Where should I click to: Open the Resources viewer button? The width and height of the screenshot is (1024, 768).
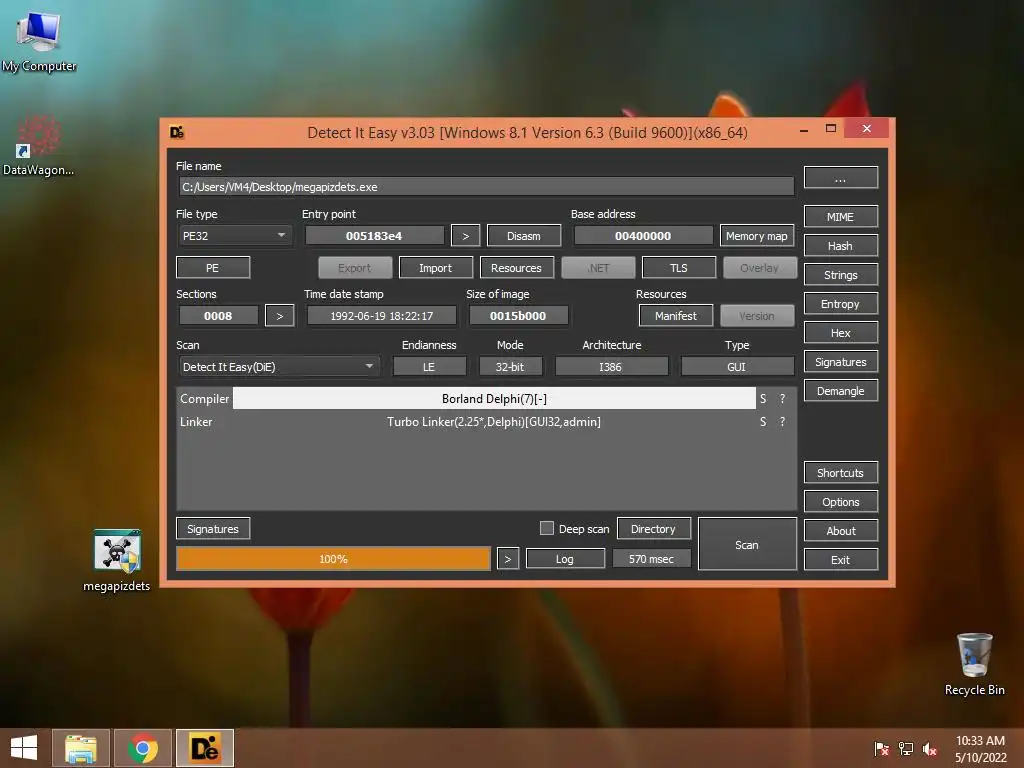(x=517, y=268)
